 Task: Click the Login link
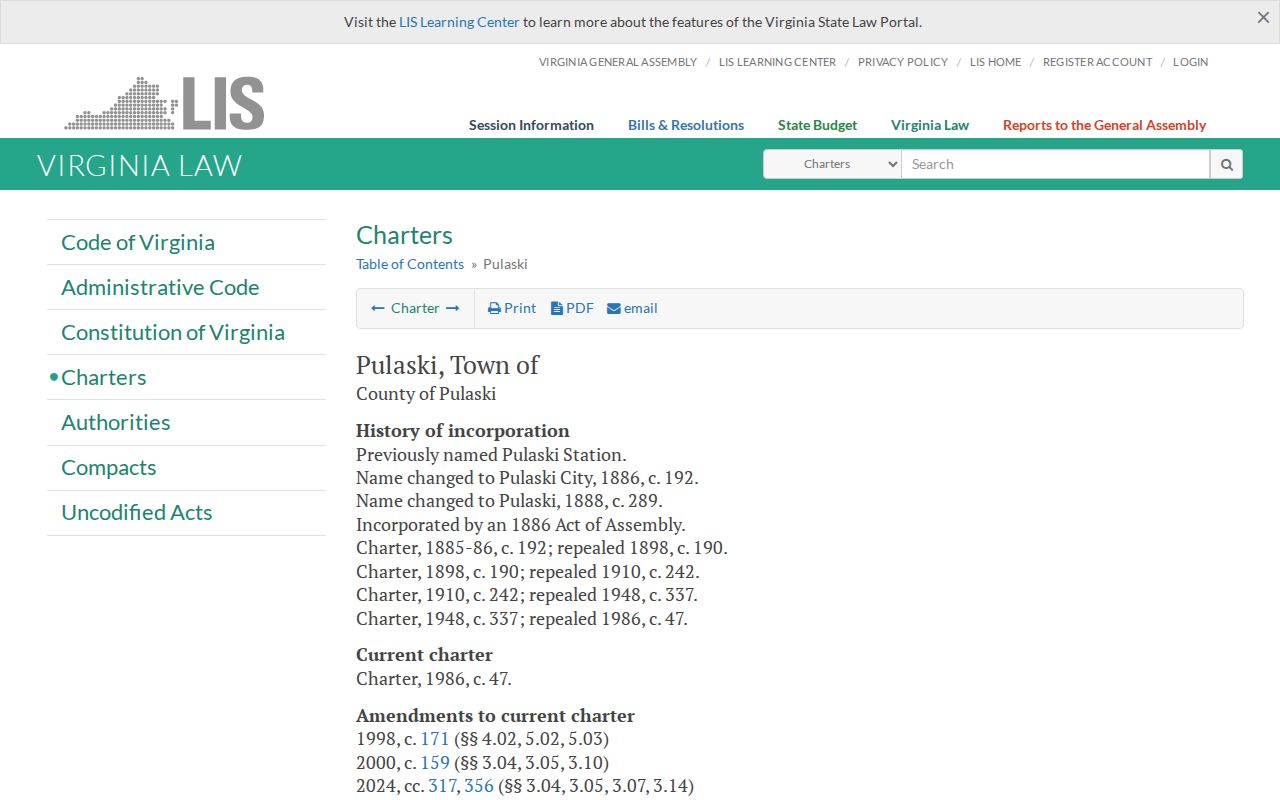1190,62
